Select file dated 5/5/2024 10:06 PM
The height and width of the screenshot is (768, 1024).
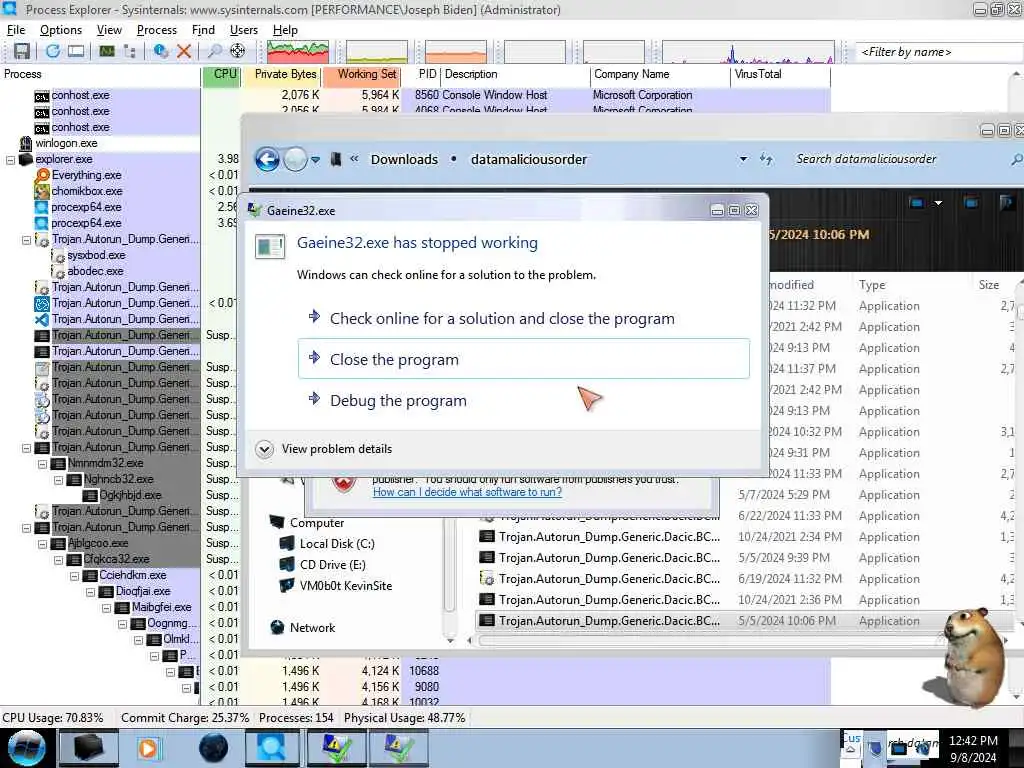pyautogui.click(x=744, y=621)
